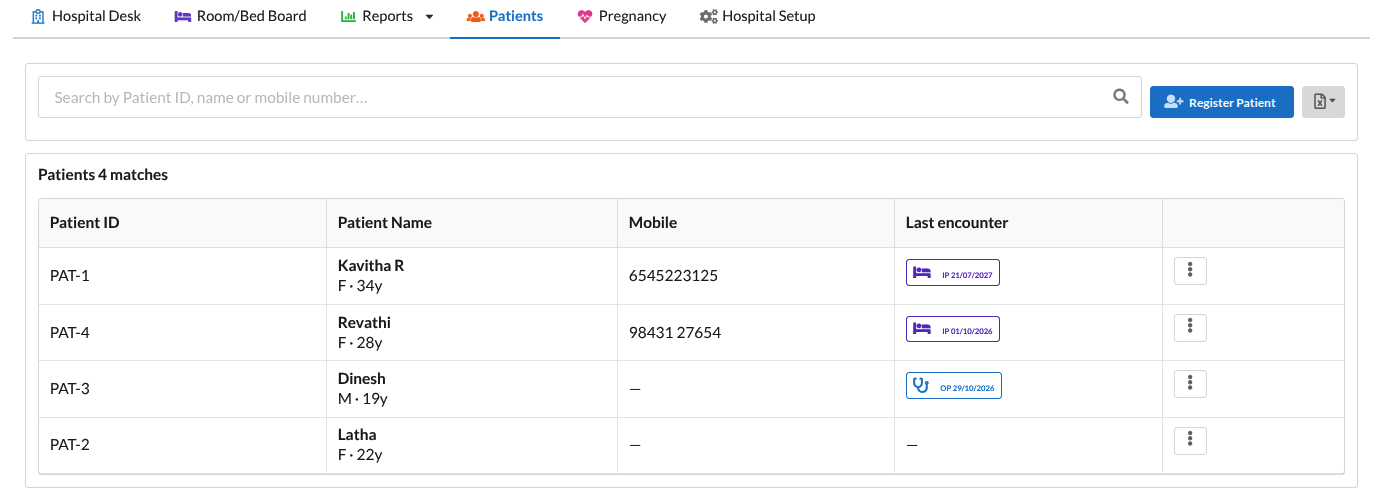
Task: Open actions menu for Kavitha R
Action: tap(1190, 271)
